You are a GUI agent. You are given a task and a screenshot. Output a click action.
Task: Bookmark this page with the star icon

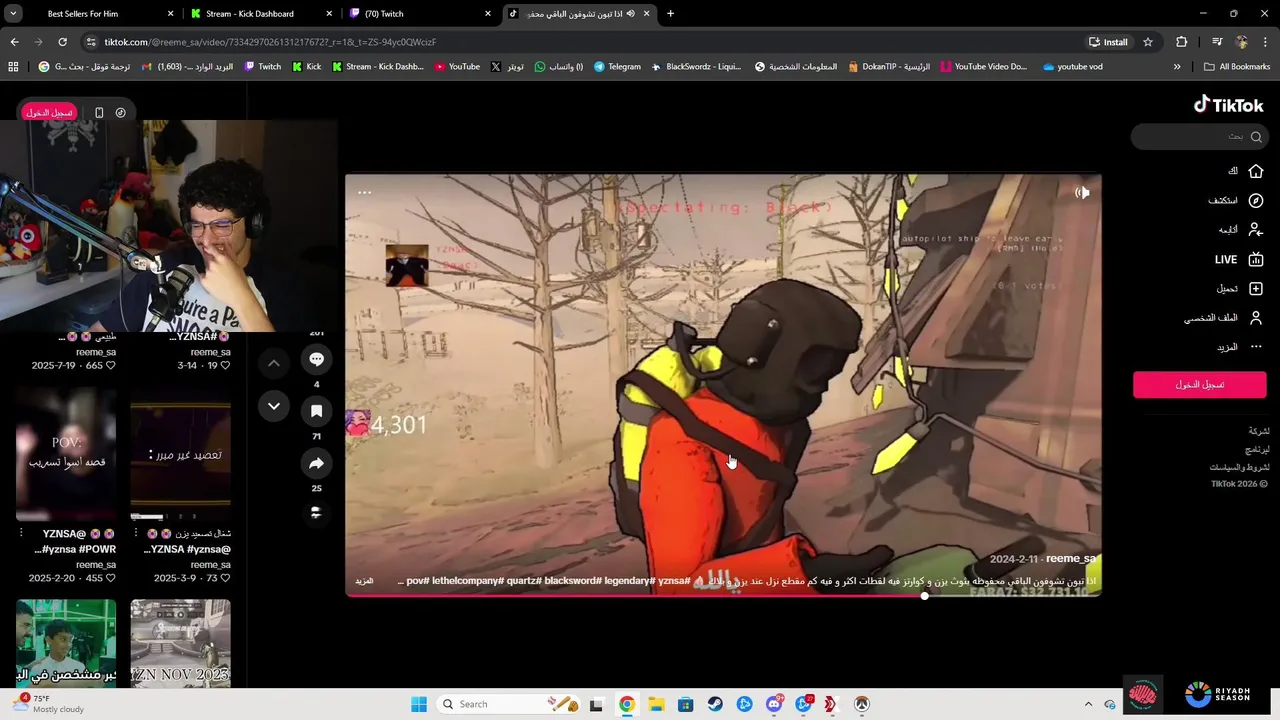click(1148, 42)
